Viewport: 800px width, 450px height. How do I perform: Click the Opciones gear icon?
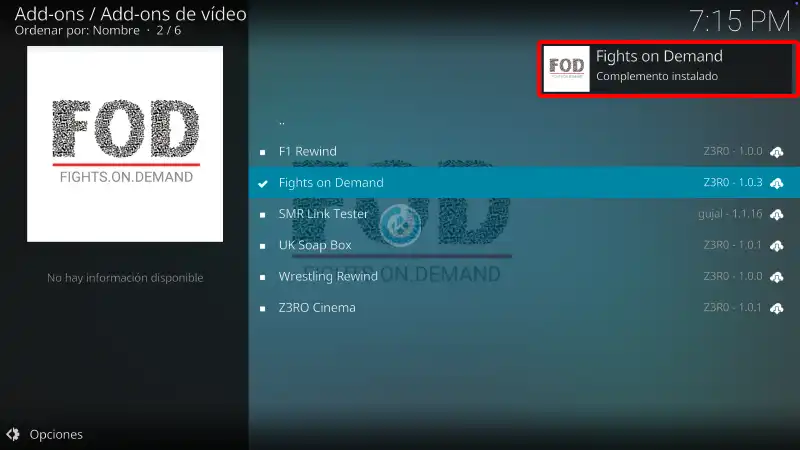[x=13, y=434]
